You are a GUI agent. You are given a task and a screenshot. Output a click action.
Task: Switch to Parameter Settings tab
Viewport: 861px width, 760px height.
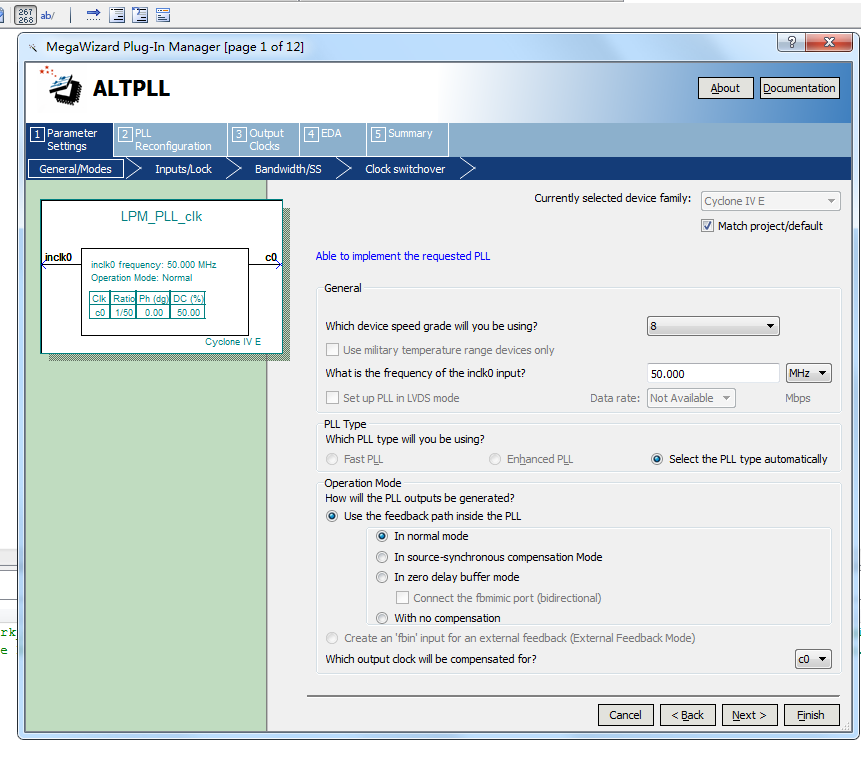pos(70,139)
